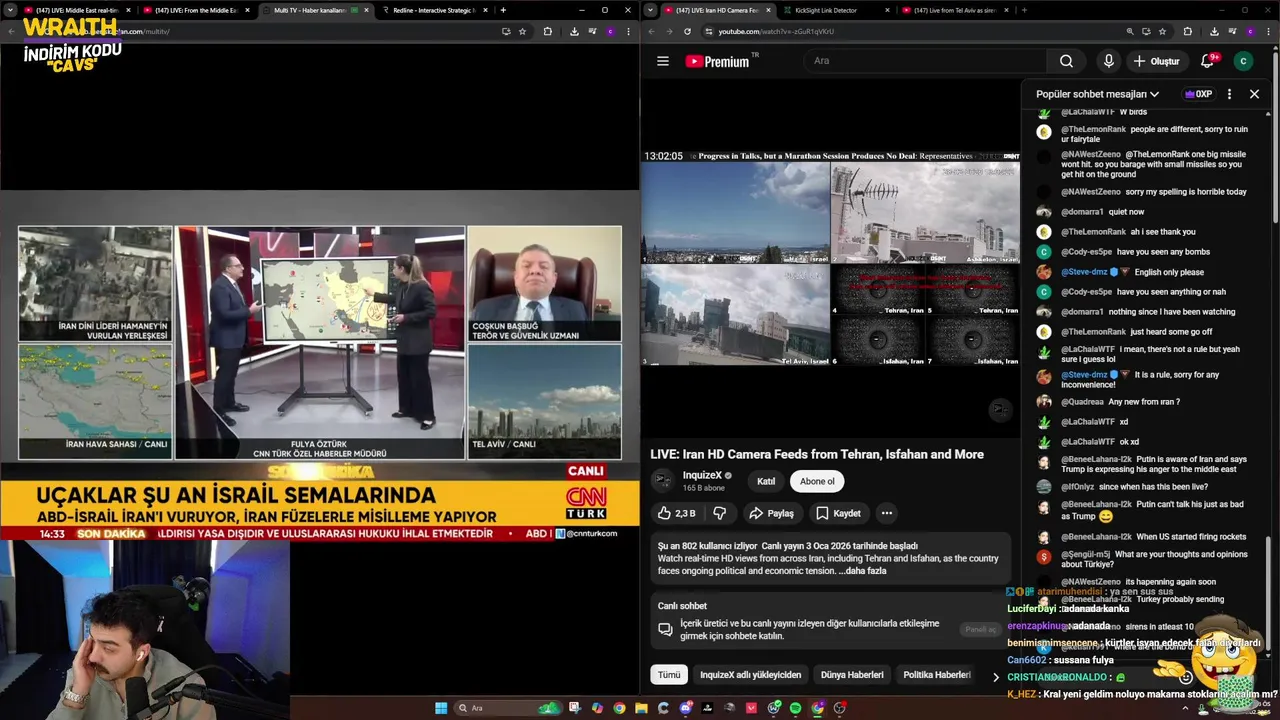Dislike the Iran HD Camera Feeds video
Image resolution: width=1280 pixels, height=720 pixels.
[x=719, y=513]
